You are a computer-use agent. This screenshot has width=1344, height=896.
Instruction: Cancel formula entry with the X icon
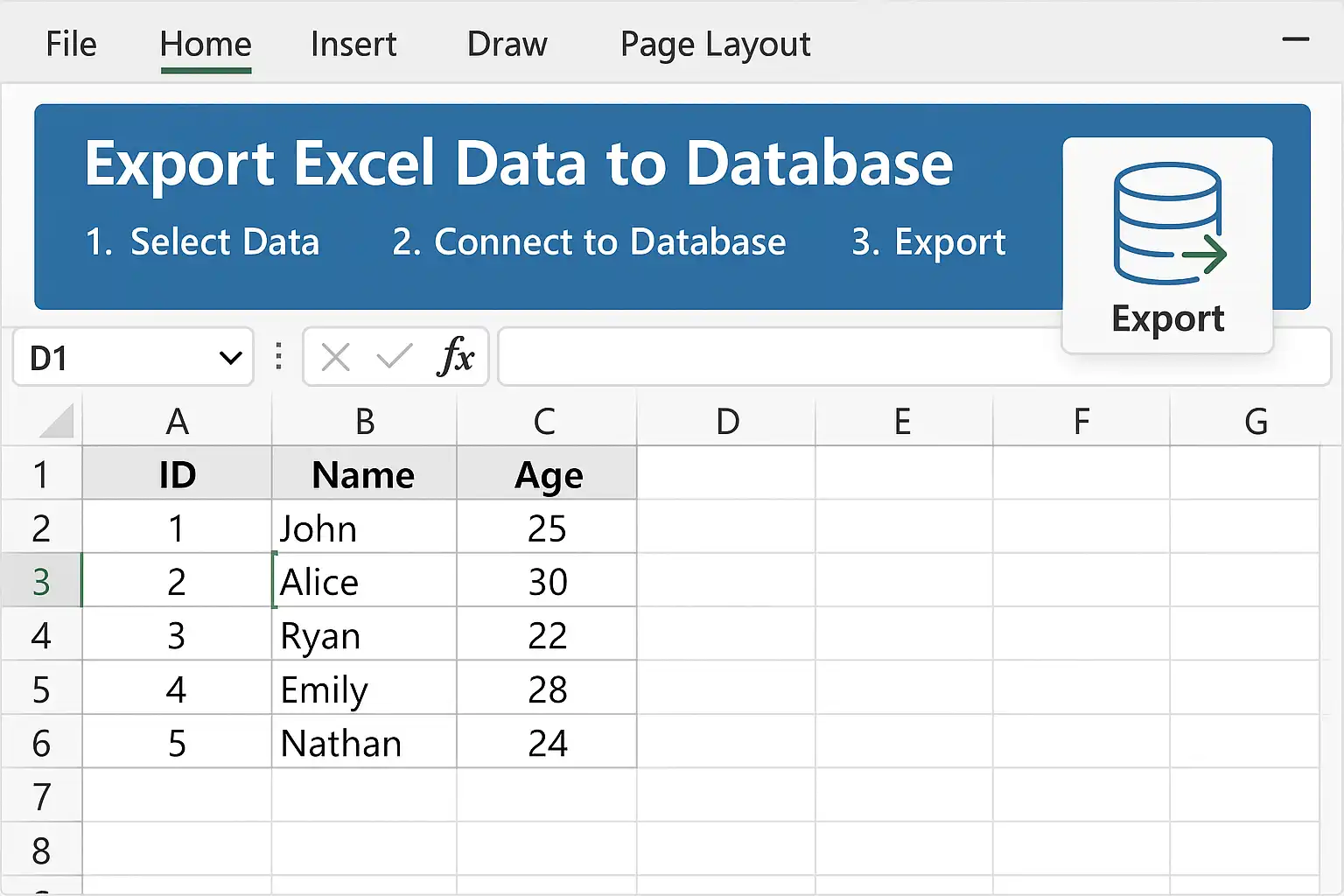pos(335,357)
